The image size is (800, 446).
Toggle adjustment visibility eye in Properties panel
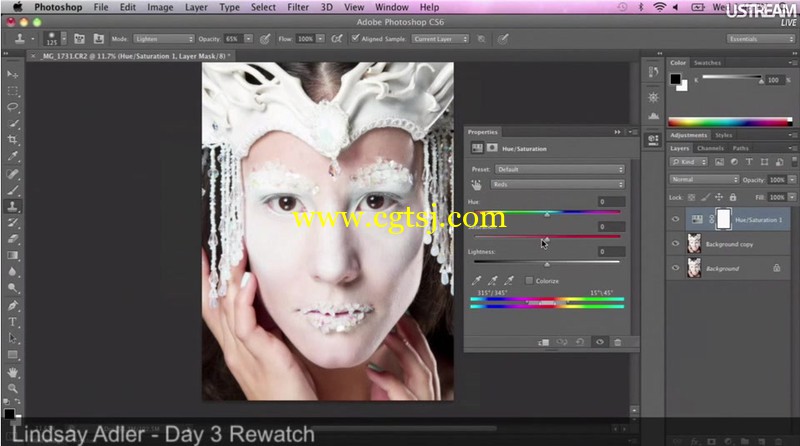point(599,342)
